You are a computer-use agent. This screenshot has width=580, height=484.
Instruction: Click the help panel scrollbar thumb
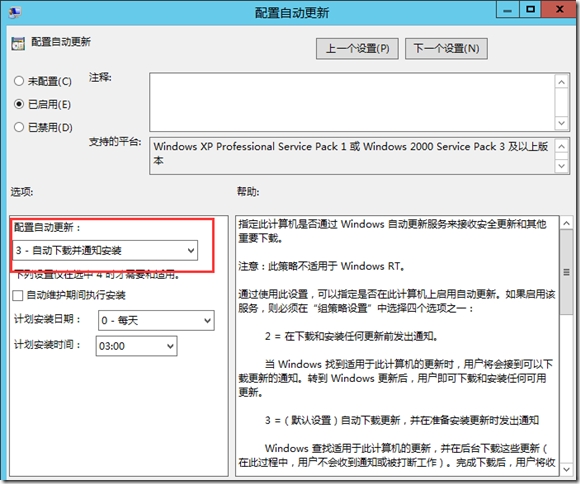point(566,272)
